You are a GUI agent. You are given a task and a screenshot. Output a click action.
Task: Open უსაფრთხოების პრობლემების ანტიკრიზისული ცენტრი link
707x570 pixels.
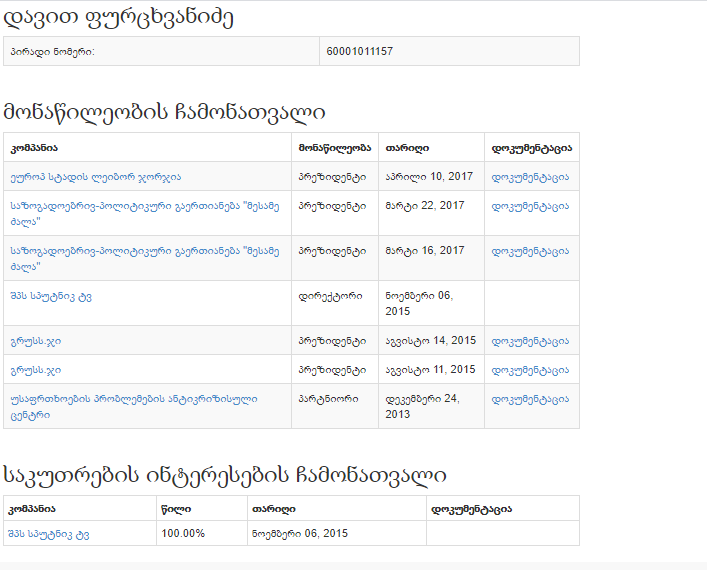coord(134,407)
